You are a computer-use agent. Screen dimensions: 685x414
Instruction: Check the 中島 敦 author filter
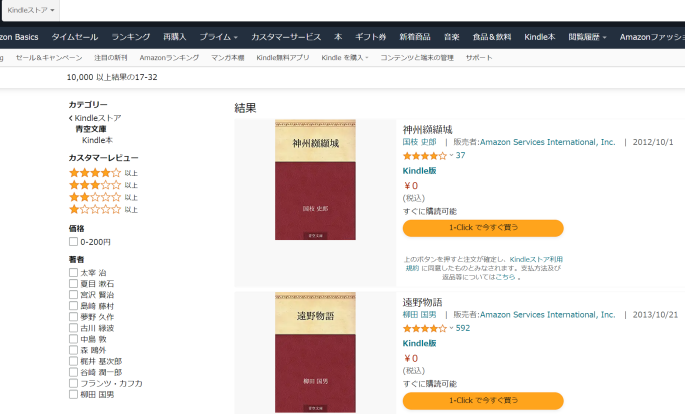(x=73, y=339)
